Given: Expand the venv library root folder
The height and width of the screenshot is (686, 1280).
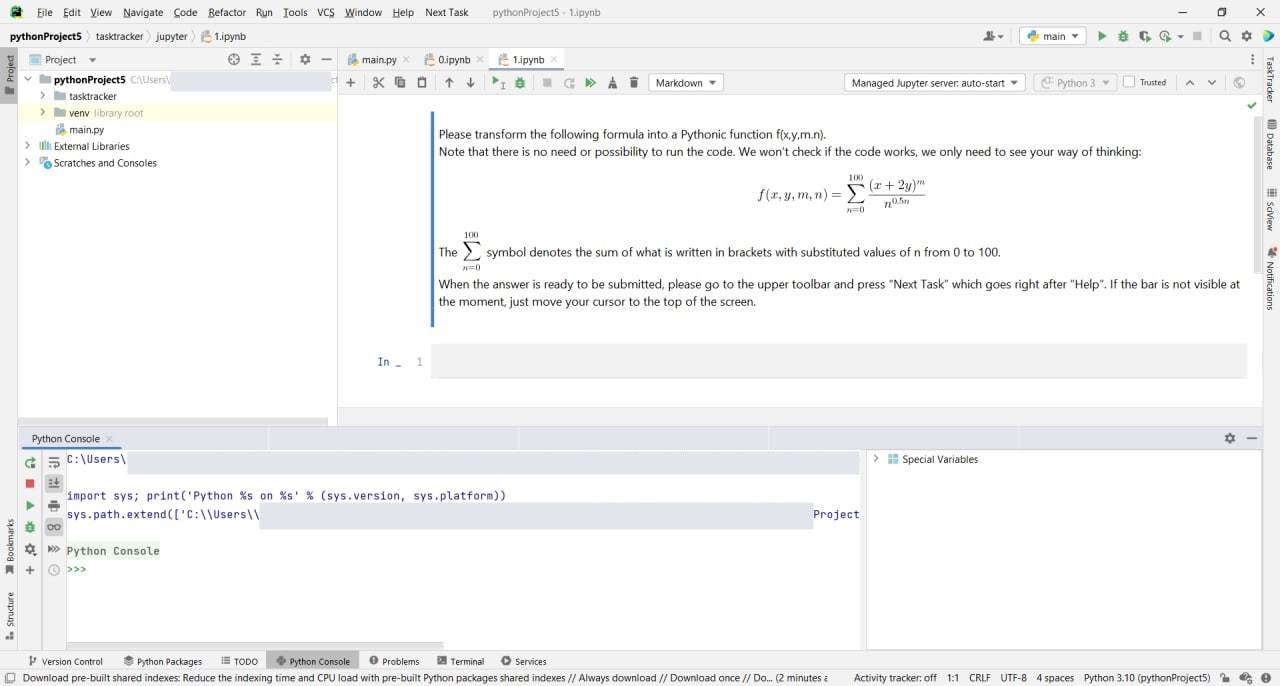Looking at the screenshot, I should pyautogui.click(x=43, y=113).
